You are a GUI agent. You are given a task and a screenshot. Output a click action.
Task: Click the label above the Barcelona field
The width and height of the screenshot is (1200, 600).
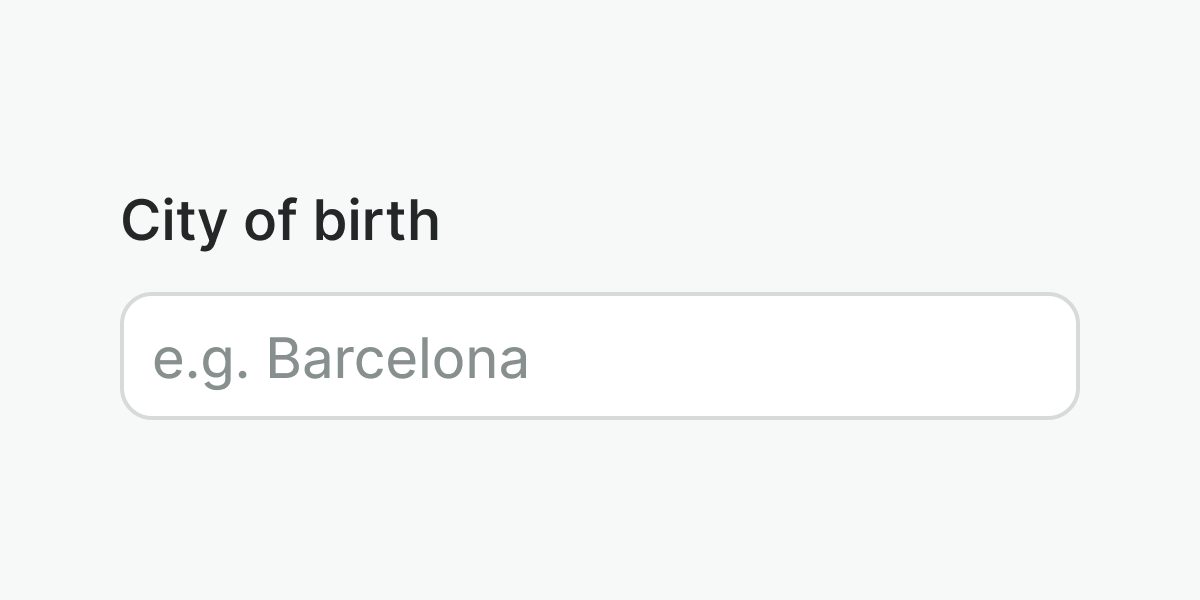point(280,221)
